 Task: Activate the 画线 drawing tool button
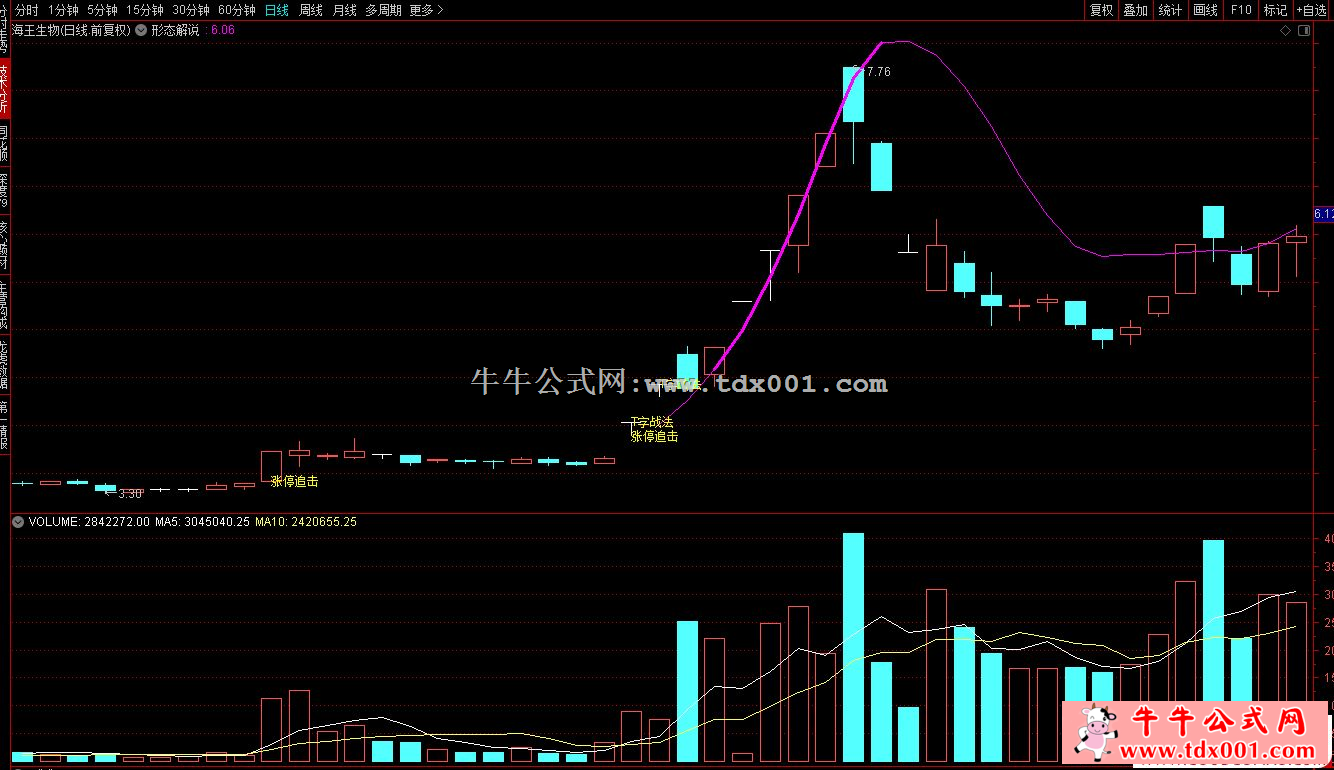pyautogui.click(x=1206, y=10)
